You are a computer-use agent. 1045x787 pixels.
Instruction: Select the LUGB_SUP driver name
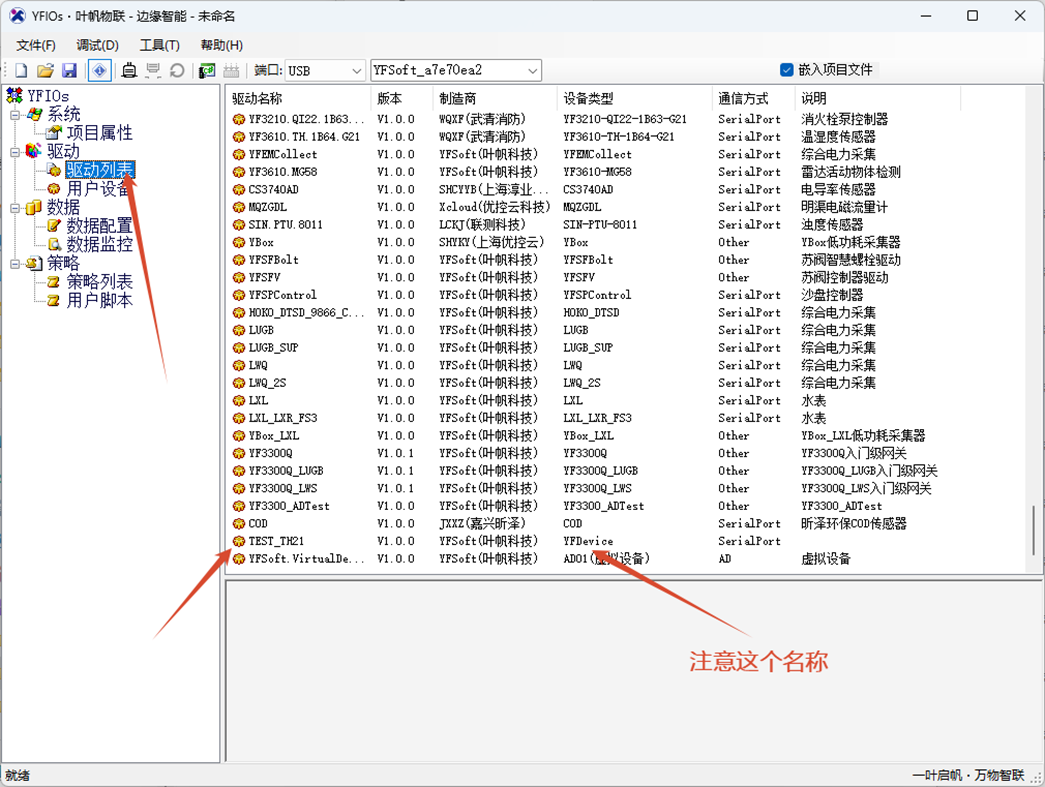(x=273, y=348)
